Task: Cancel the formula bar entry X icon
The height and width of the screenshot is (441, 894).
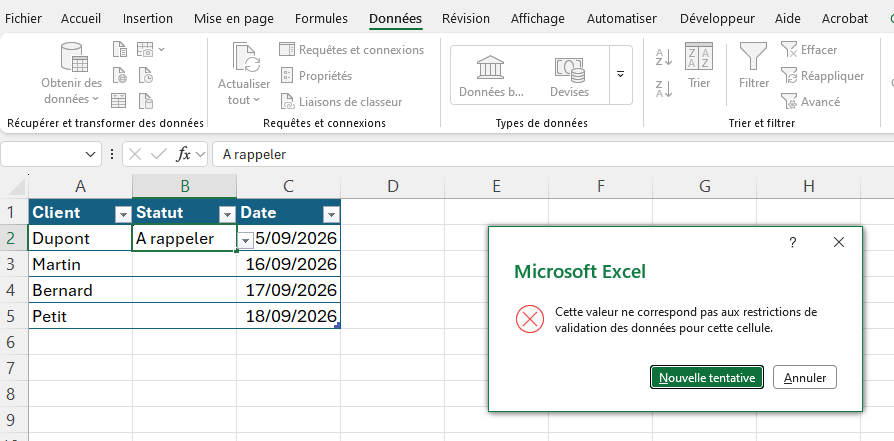Action: click(x=135, y=154)
